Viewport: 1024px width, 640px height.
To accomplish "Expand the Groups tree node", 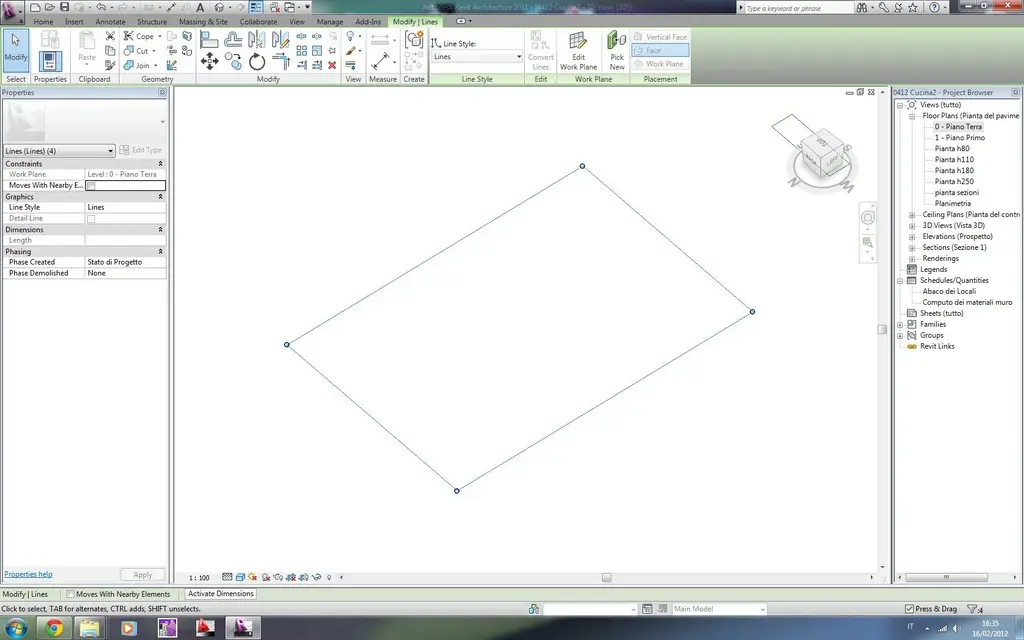I will (x=900, y=336).
